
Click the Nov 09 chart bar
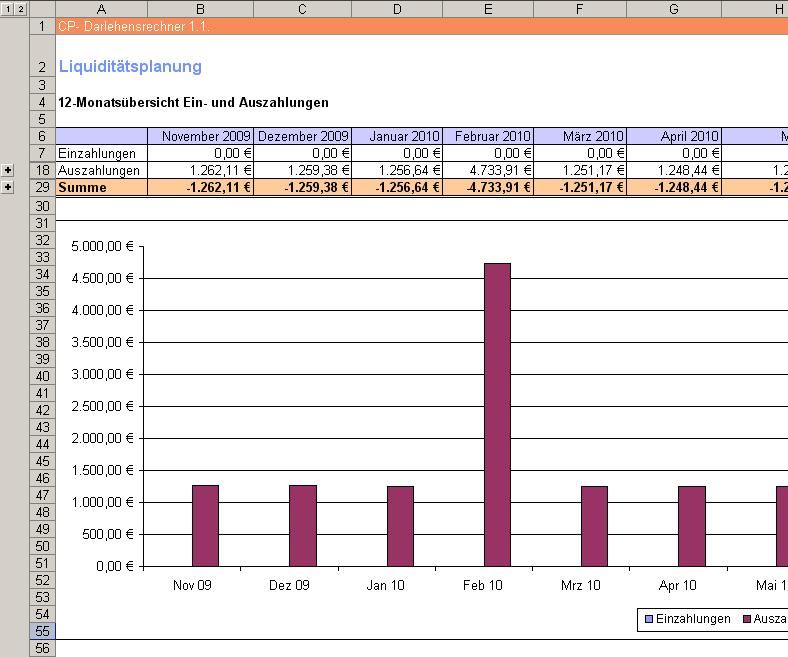coord(205,525)
